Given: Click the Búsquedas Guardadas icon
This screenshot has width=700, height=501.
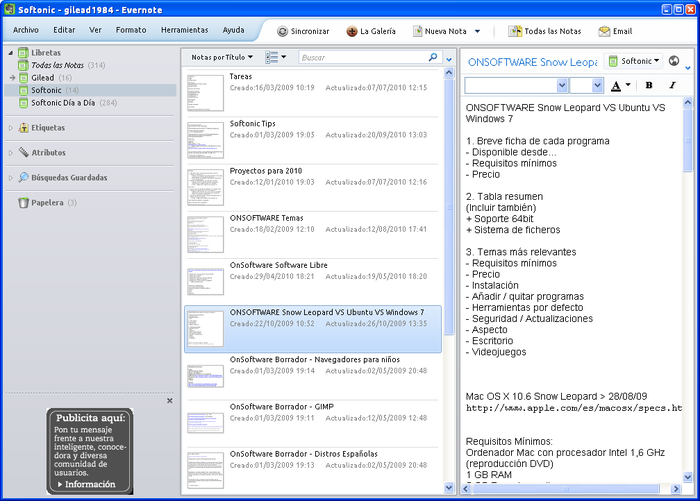Looking at the screenshot, I should 24,178.
